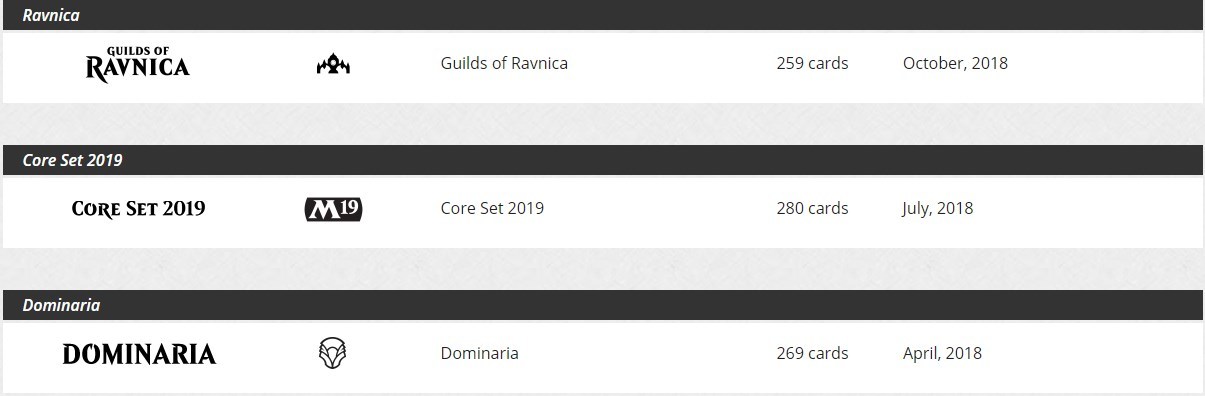This screenshot has width=1205, height=396.
Task: Select the Guilds of Ravnica table row
Action: pos(602,66)
